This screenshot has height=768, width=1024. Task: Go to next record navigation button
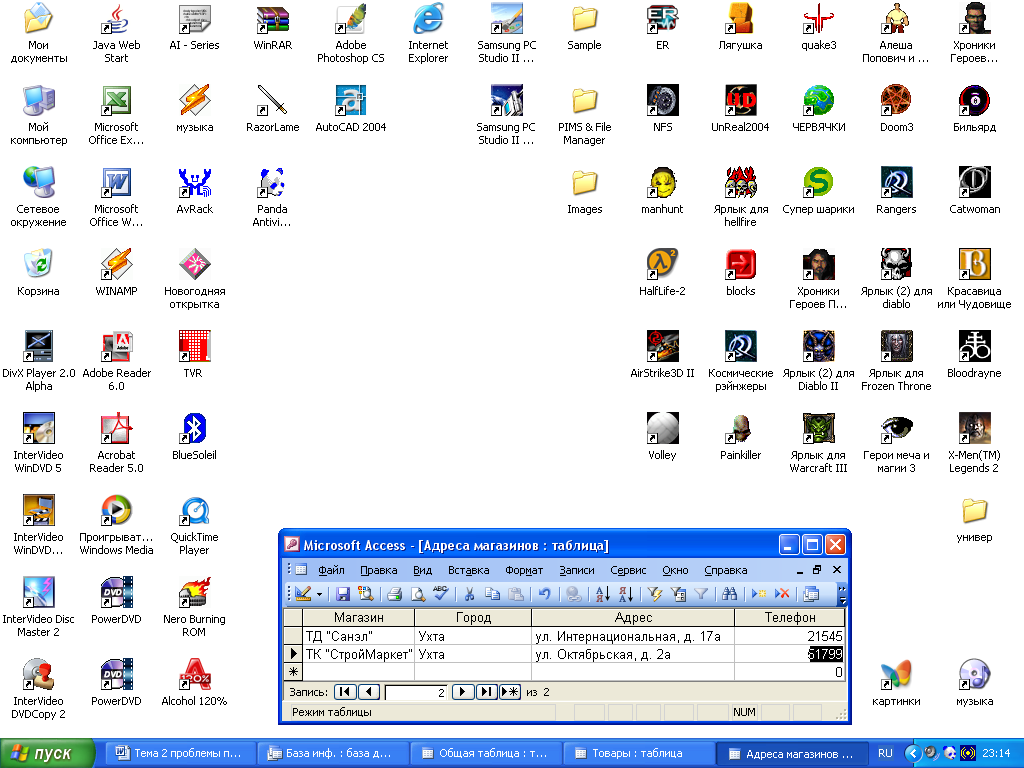tap(462, 692)
